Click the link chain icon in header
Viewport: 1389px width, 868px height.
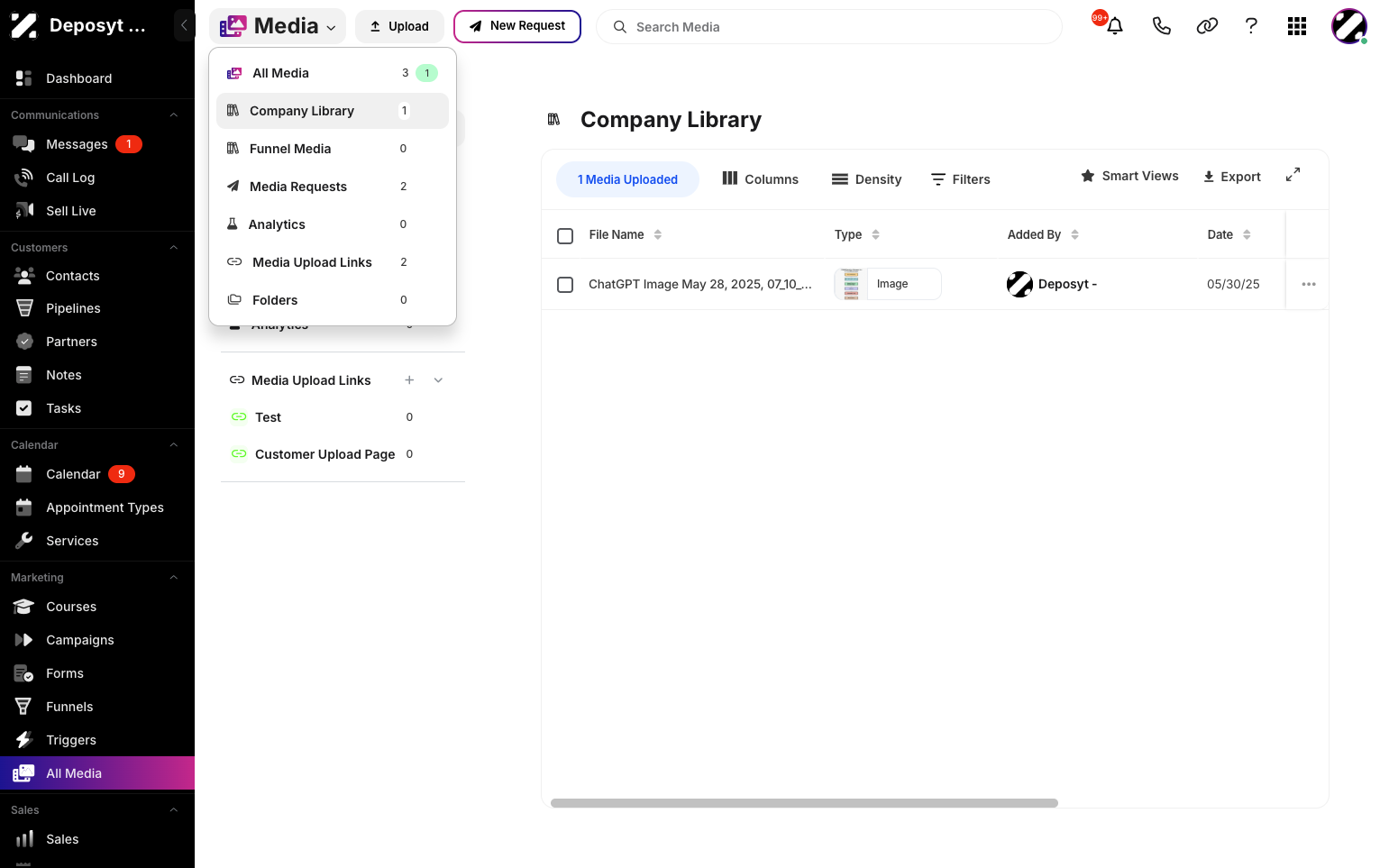(1207, 26)
